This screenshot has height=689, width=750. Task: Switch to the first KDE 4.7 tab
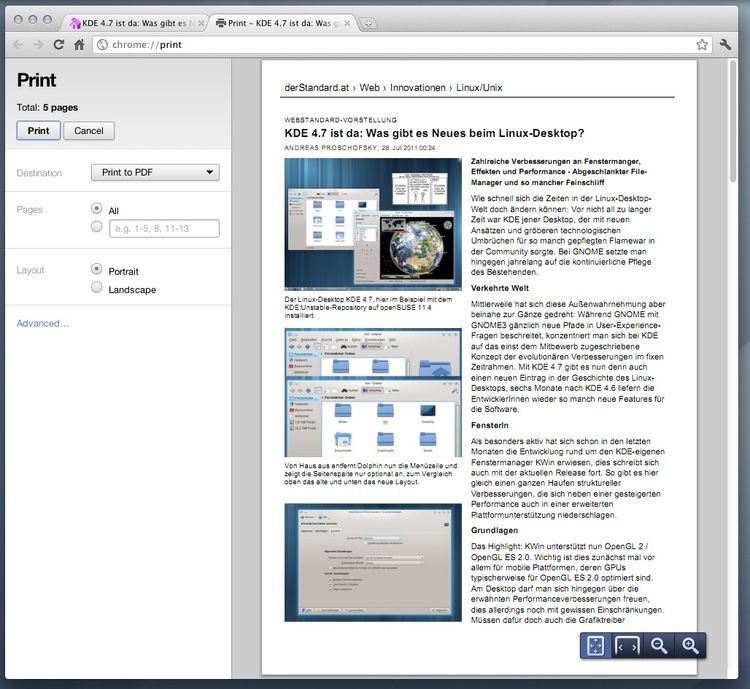(135, 21)
